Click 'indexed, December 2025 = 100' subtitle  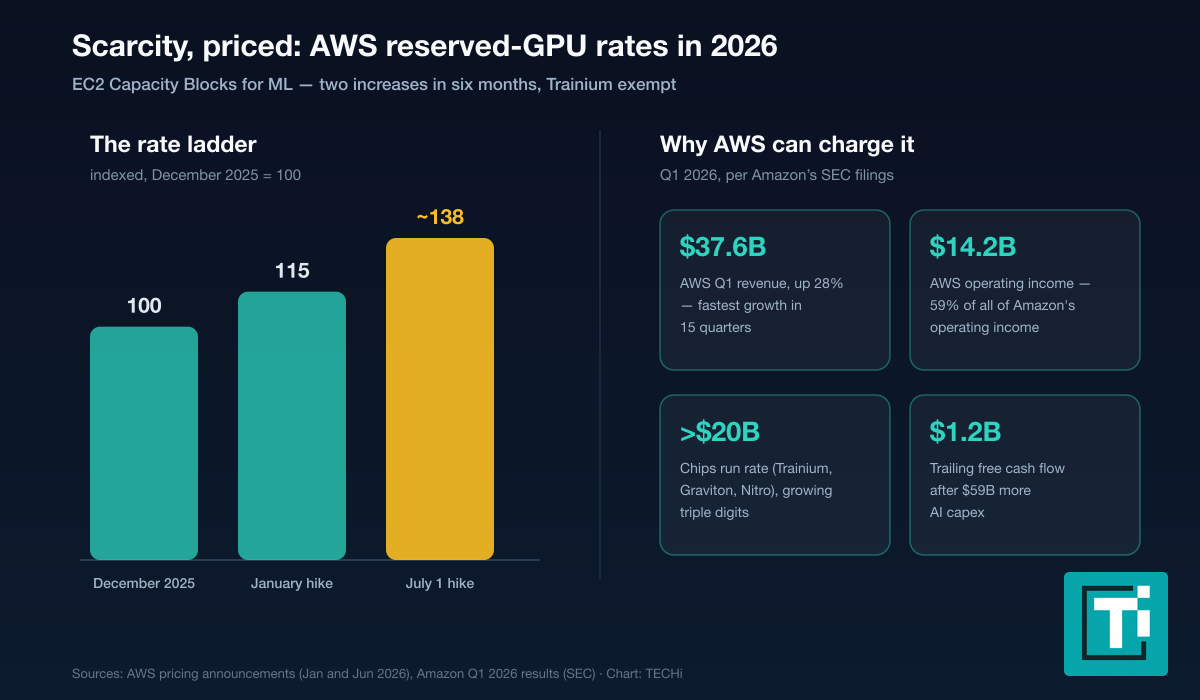(x=196, y=175)
